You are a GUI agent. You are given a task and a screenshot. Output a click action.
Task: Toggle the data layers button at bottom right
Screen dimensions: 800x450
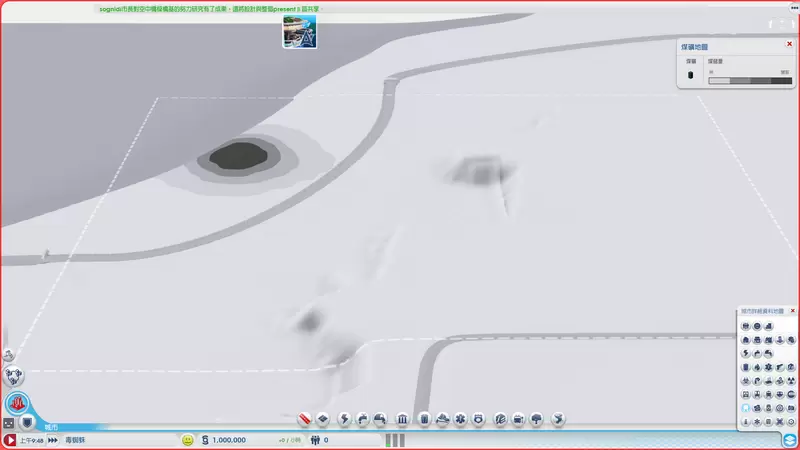pos(790,440)
